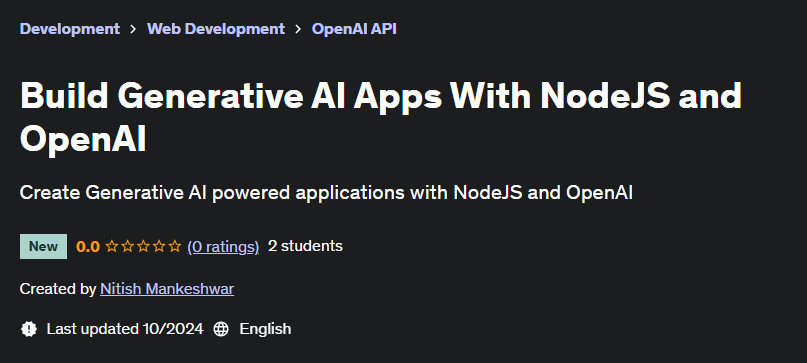The image size is (807, 363).
Task: Click the "Last updated 10/2024" text
Action: click(125, 329)
